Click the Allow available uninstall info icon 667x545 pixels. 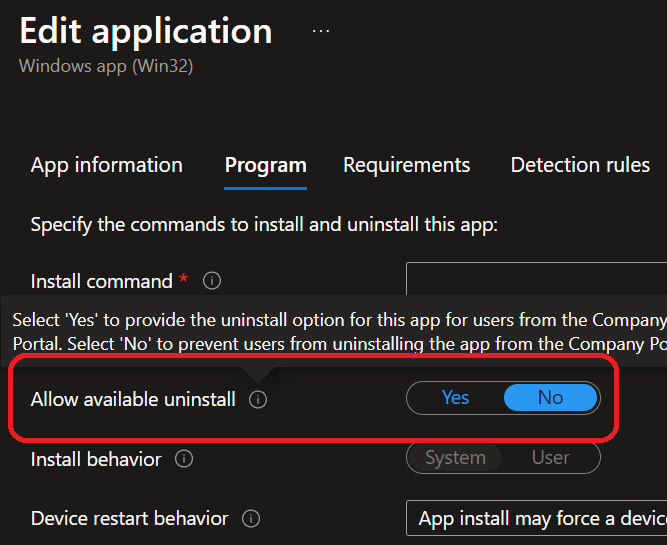[x=258, y=400]
